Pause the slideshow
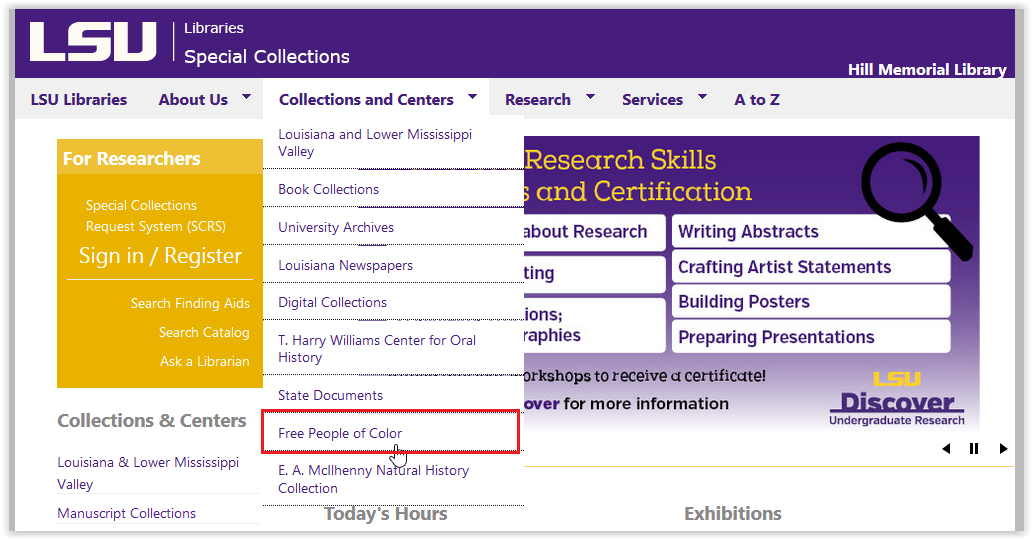Screen dimensions: 1032x539 (x=974, y=449)
